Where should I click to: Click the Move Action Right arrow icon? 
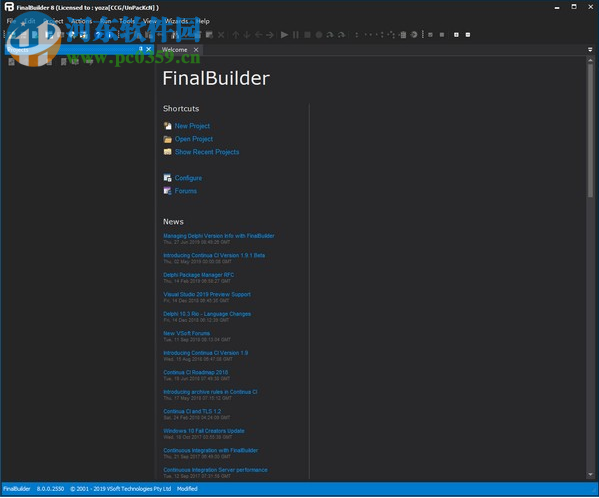(x=270, y=35)
